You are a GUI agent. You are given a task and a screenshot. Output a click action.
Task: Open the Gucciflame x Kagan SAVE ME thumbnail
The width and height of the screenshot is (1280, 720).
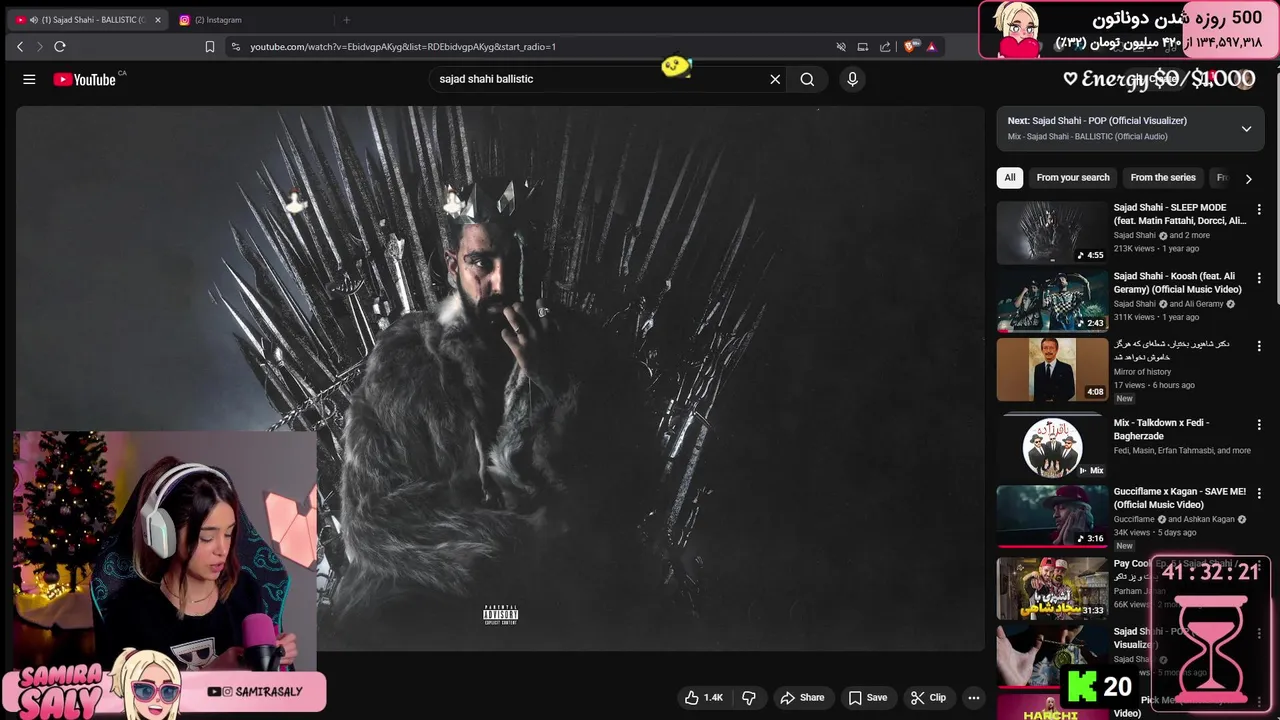point(1052,516)
